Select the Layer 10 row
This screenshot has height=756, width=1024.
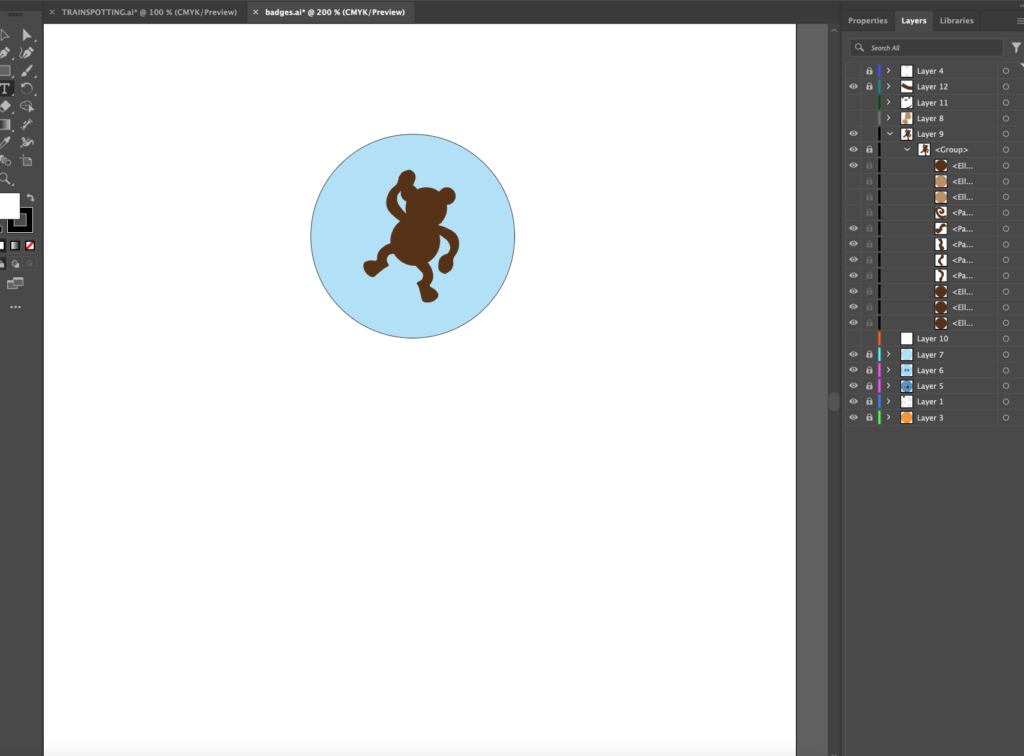tap(932, 339)
